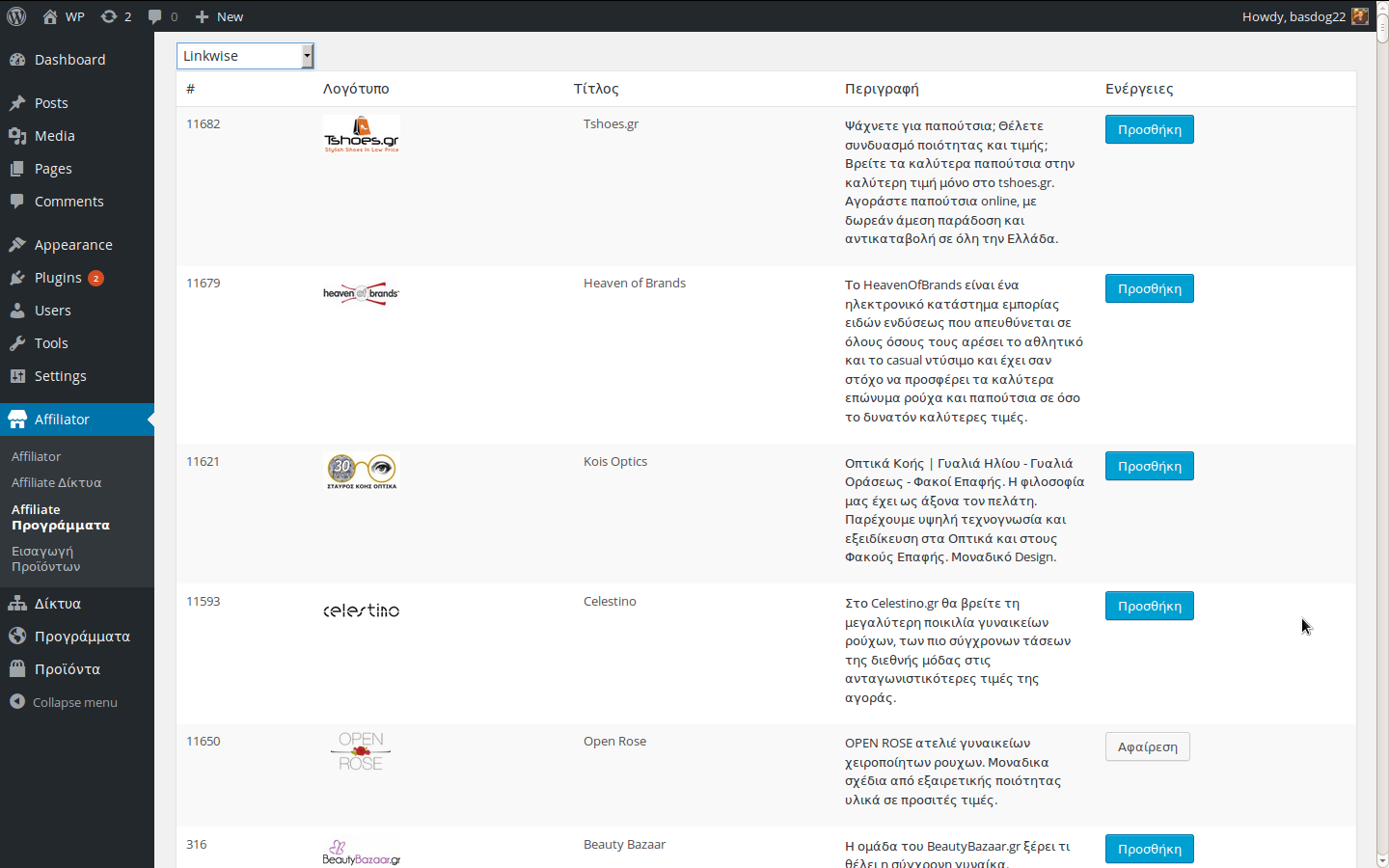Open the WordPress logo menu
The height and width of the screenshot is (868, 1389).
click(x=16, y=16)
